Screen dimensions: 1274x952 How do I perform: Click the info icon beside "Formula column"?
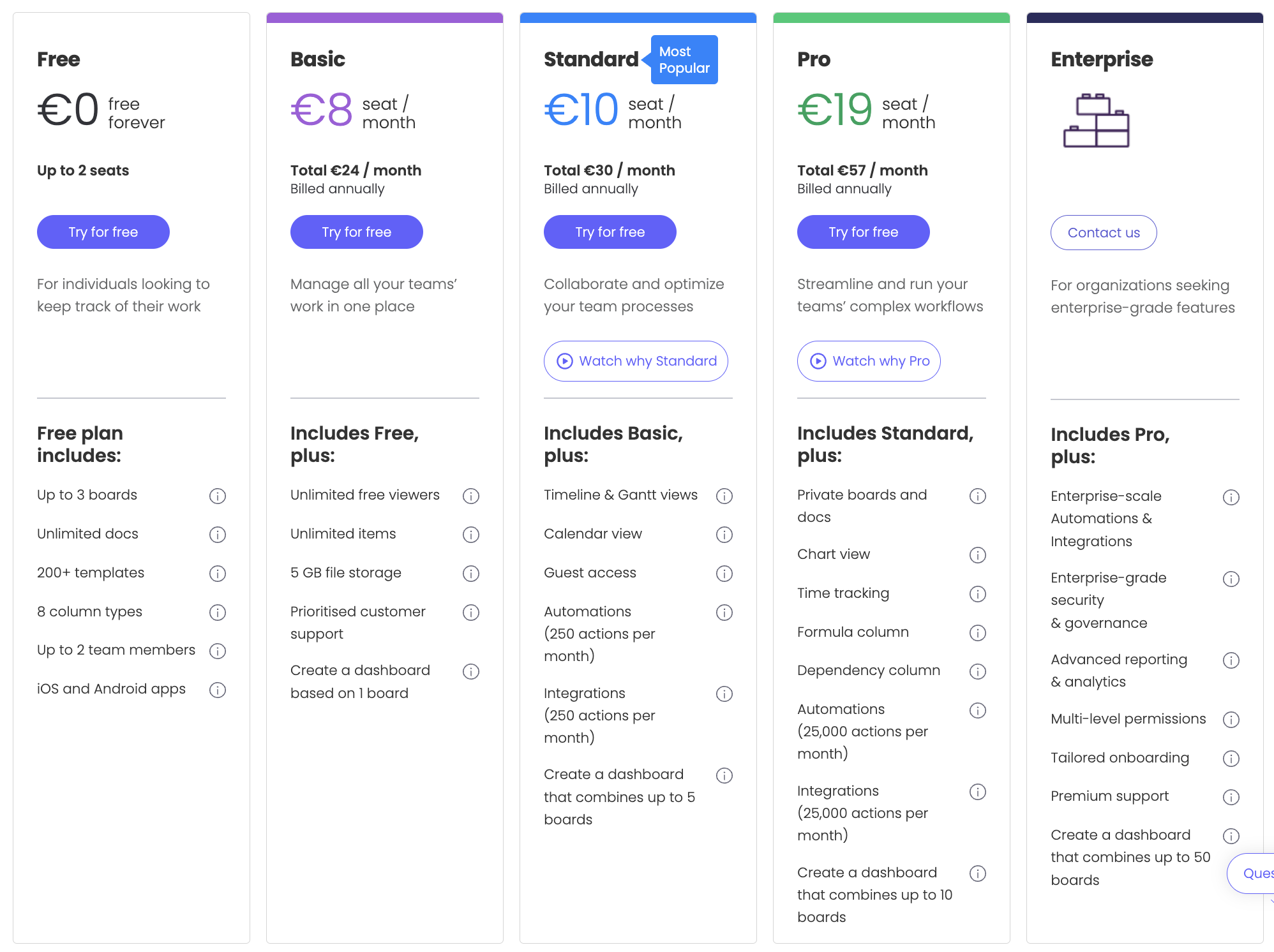pyautogui.click(x=977, y=633)
